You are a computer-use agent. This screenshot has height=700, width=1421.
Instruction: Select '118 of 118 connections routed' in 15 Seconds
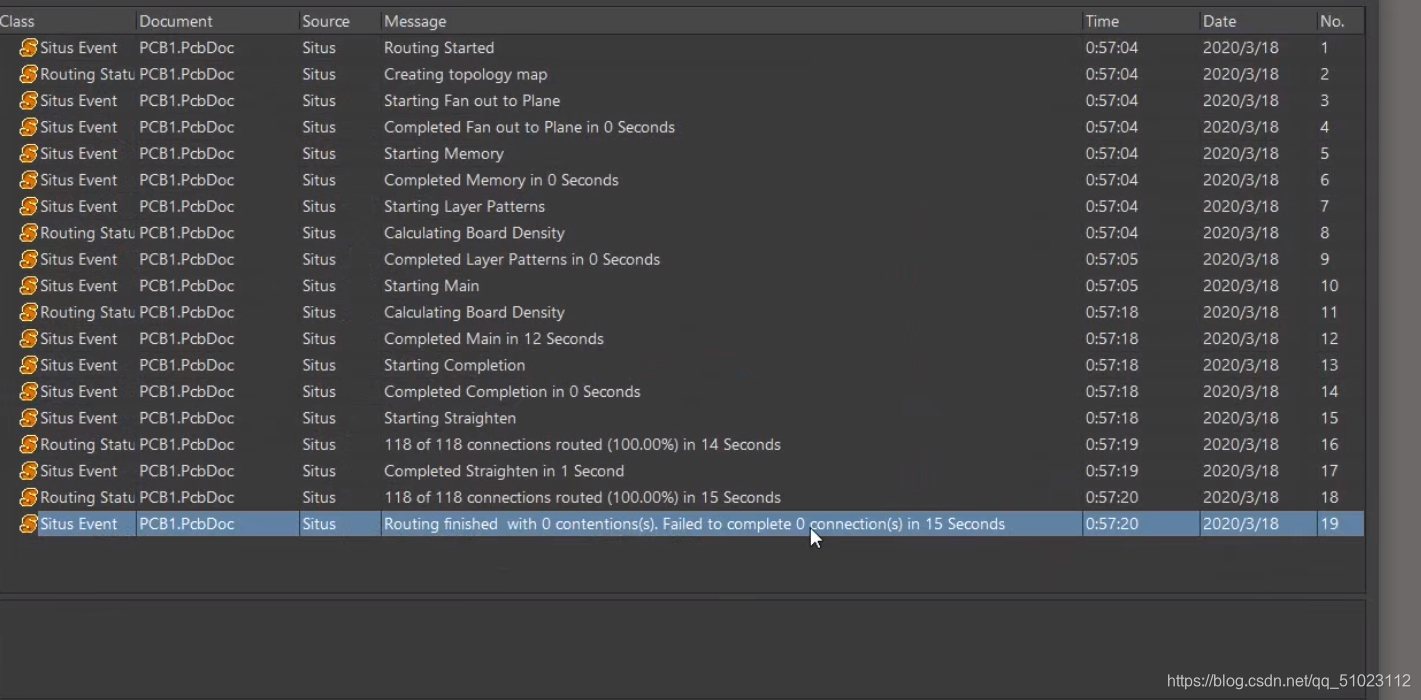[582, 498]
